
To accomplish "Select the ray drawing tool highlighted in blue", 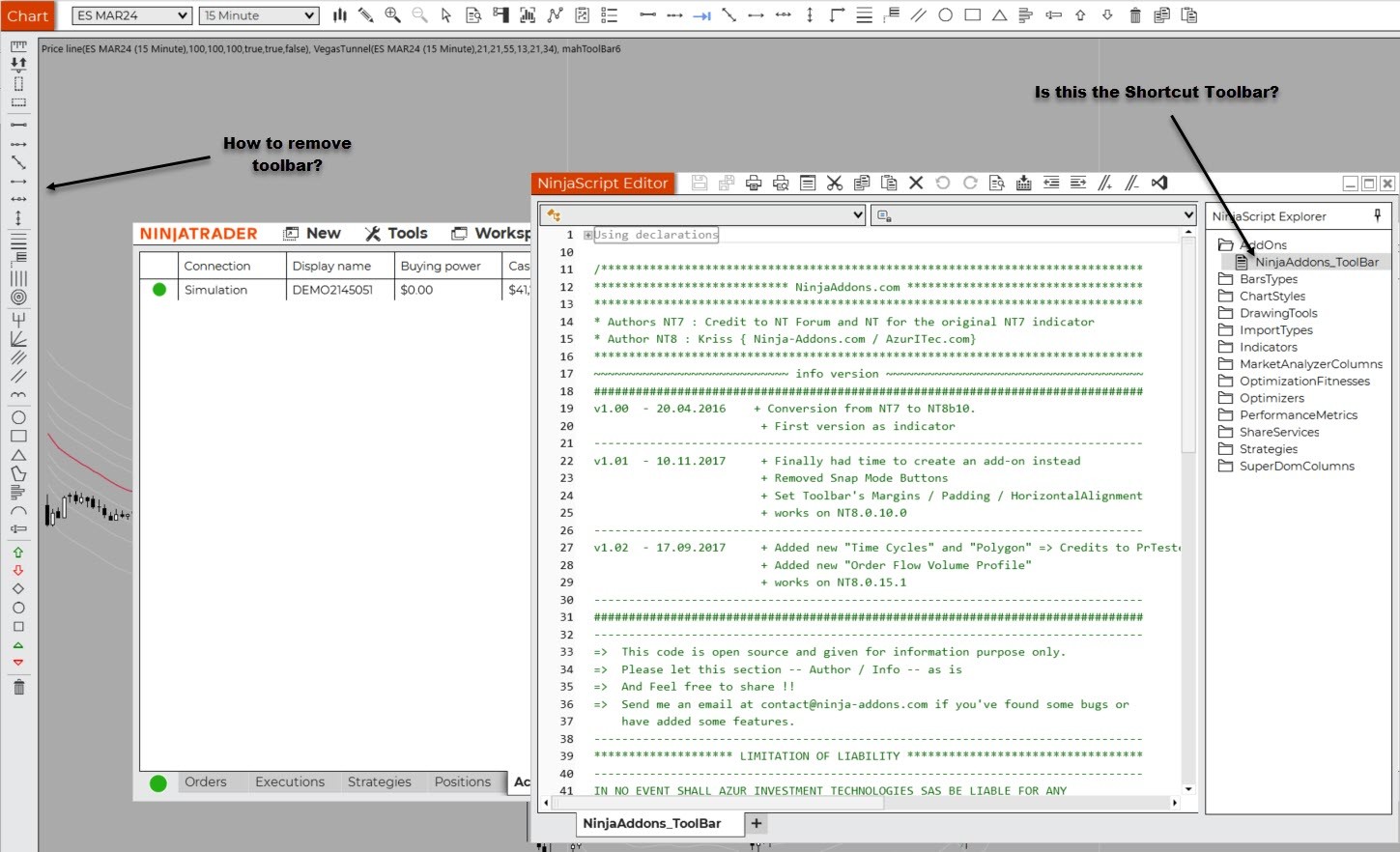I will [702, 15].
